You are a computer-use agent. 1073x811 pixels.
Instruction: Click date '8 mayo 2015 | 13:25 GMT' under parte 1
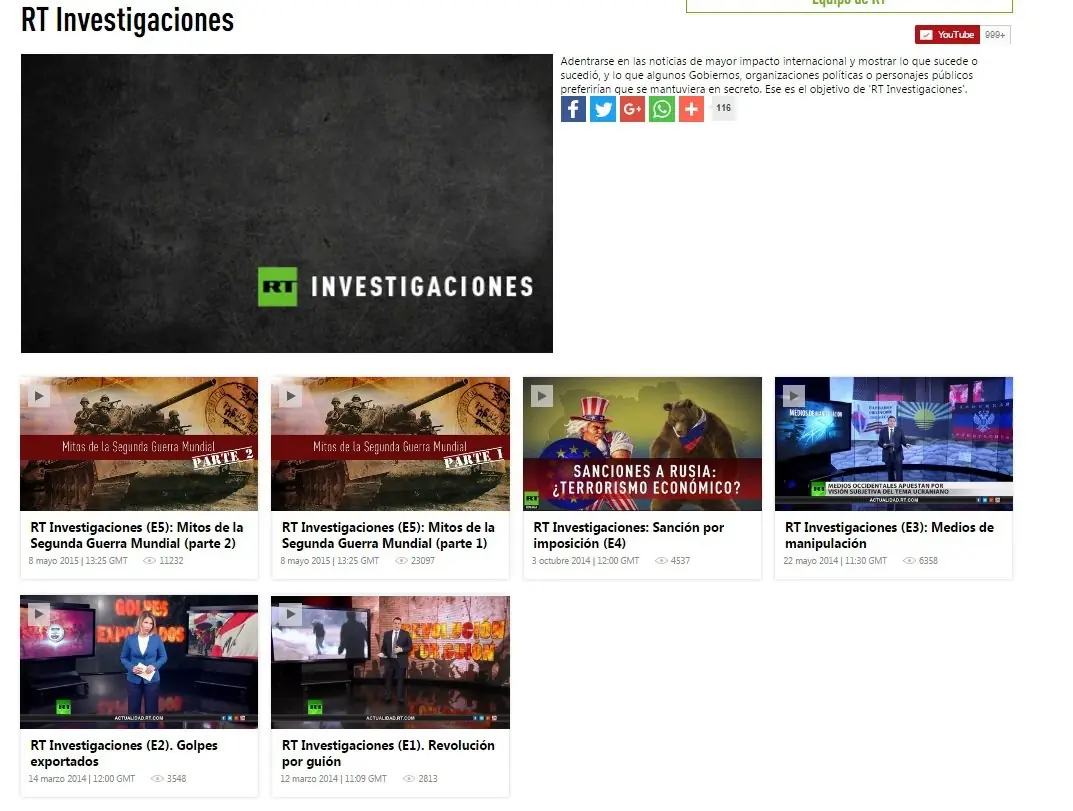tap(329, 561)
